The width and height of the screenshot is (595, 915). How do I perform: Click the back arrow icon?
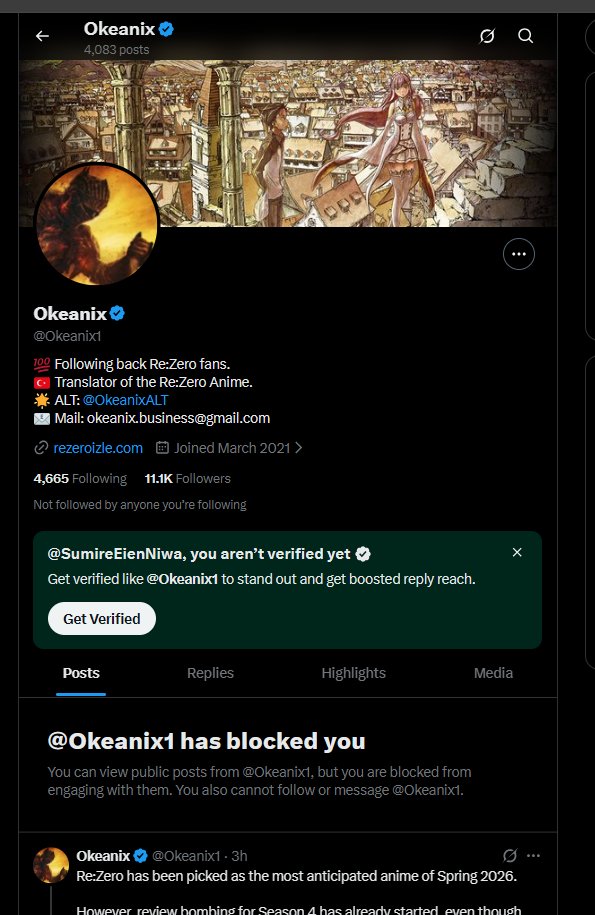[42, 36]
